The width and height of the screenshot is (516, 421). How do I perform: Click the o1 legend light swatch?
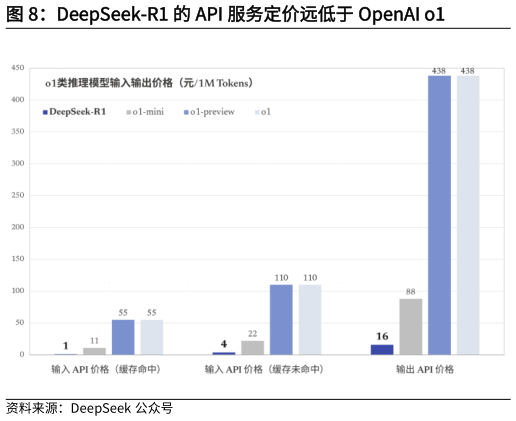257,112
